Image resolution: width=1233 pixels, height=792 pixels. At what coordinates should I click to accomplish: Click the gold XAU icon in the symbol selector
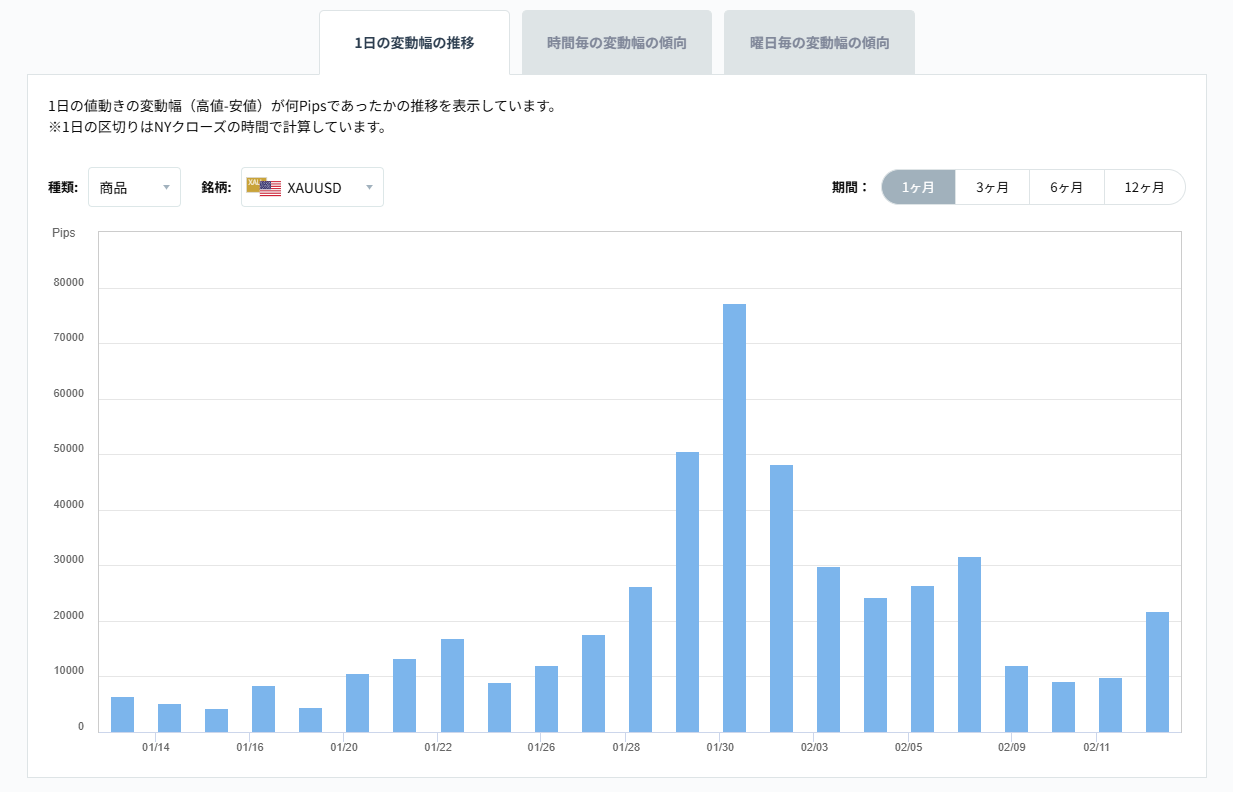pyautogui.click(x=255, y=184)
